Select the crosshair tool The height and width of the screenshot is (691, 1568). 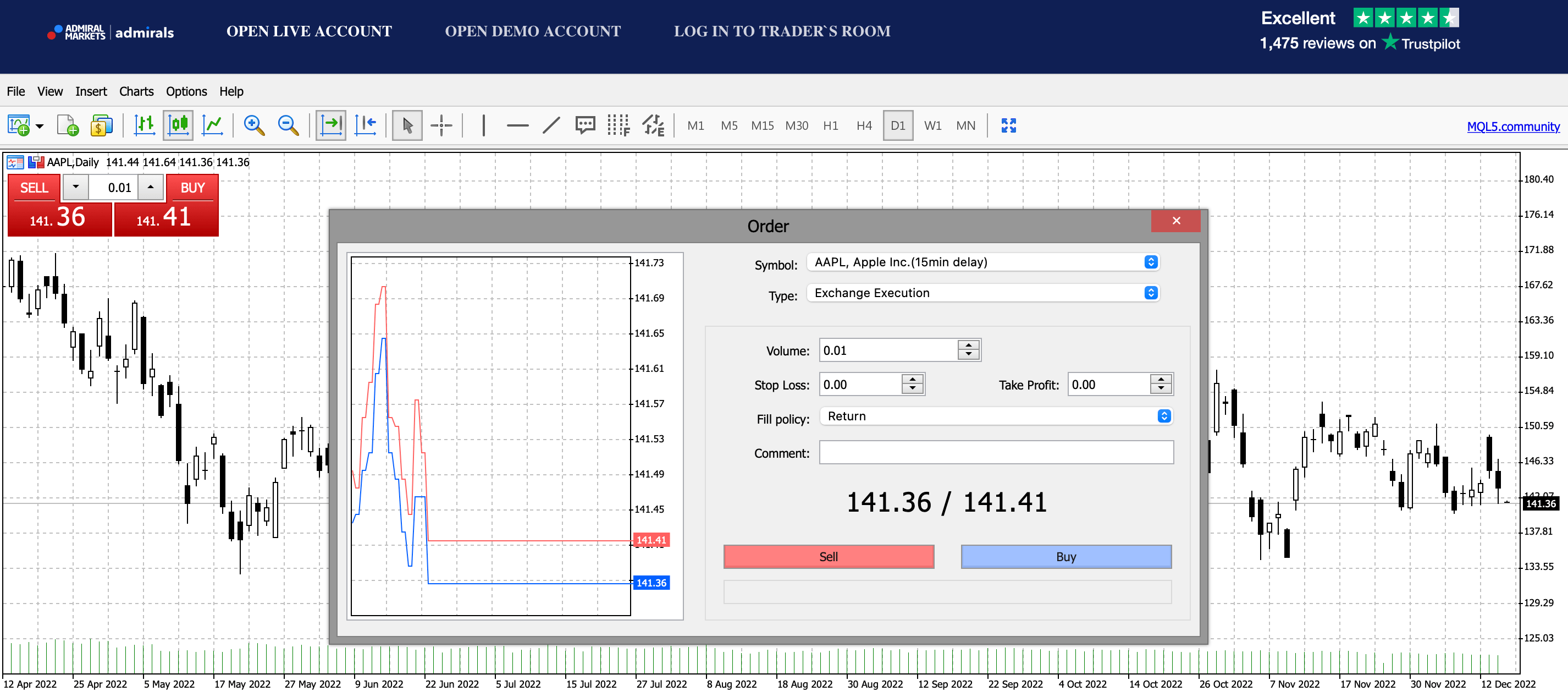(x=441, y=125)
